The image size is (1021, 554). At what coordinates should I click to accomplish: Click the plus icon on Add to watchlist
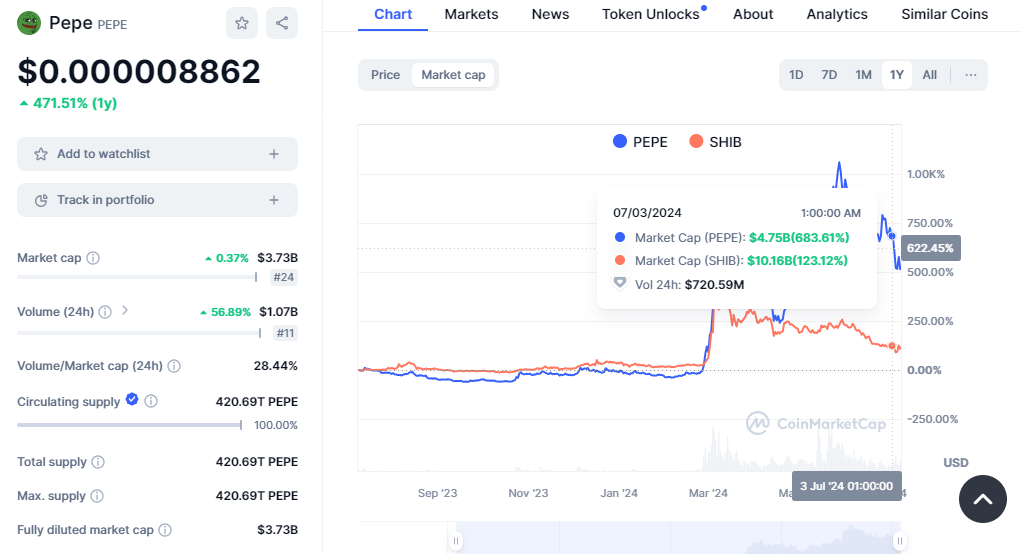coord(274,154)
